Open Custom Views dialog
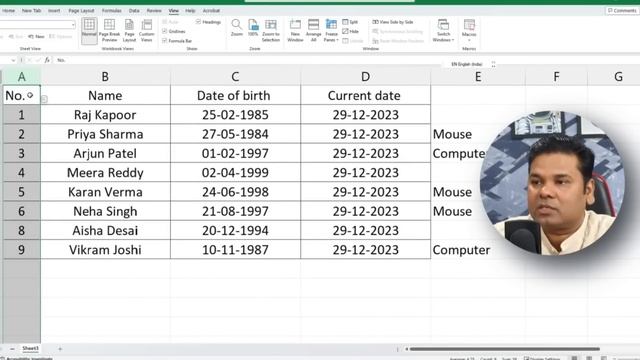The image size is (640, 360). [x=147, y=31]
